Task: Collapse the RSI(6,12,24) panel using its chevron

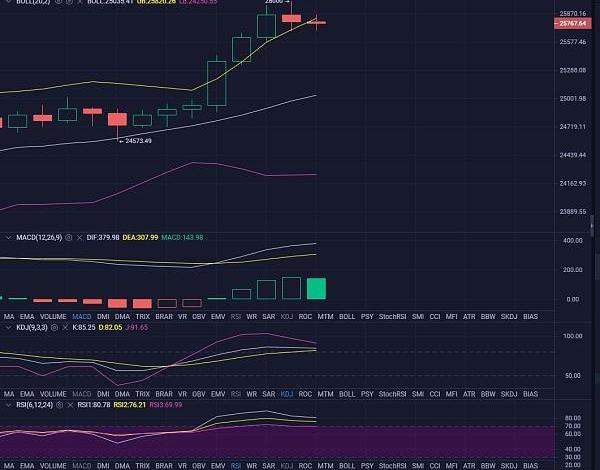Action: pos(8,406)
